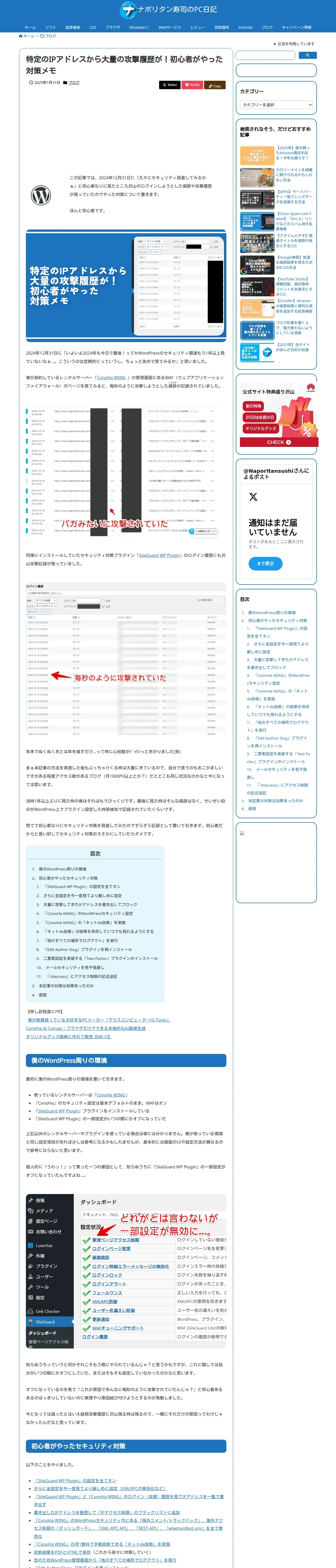This screenshot has height=1568, width=336.
Task: Open link 【2025年】当サイトが歩んだ日記の記録
Action: 293,347
